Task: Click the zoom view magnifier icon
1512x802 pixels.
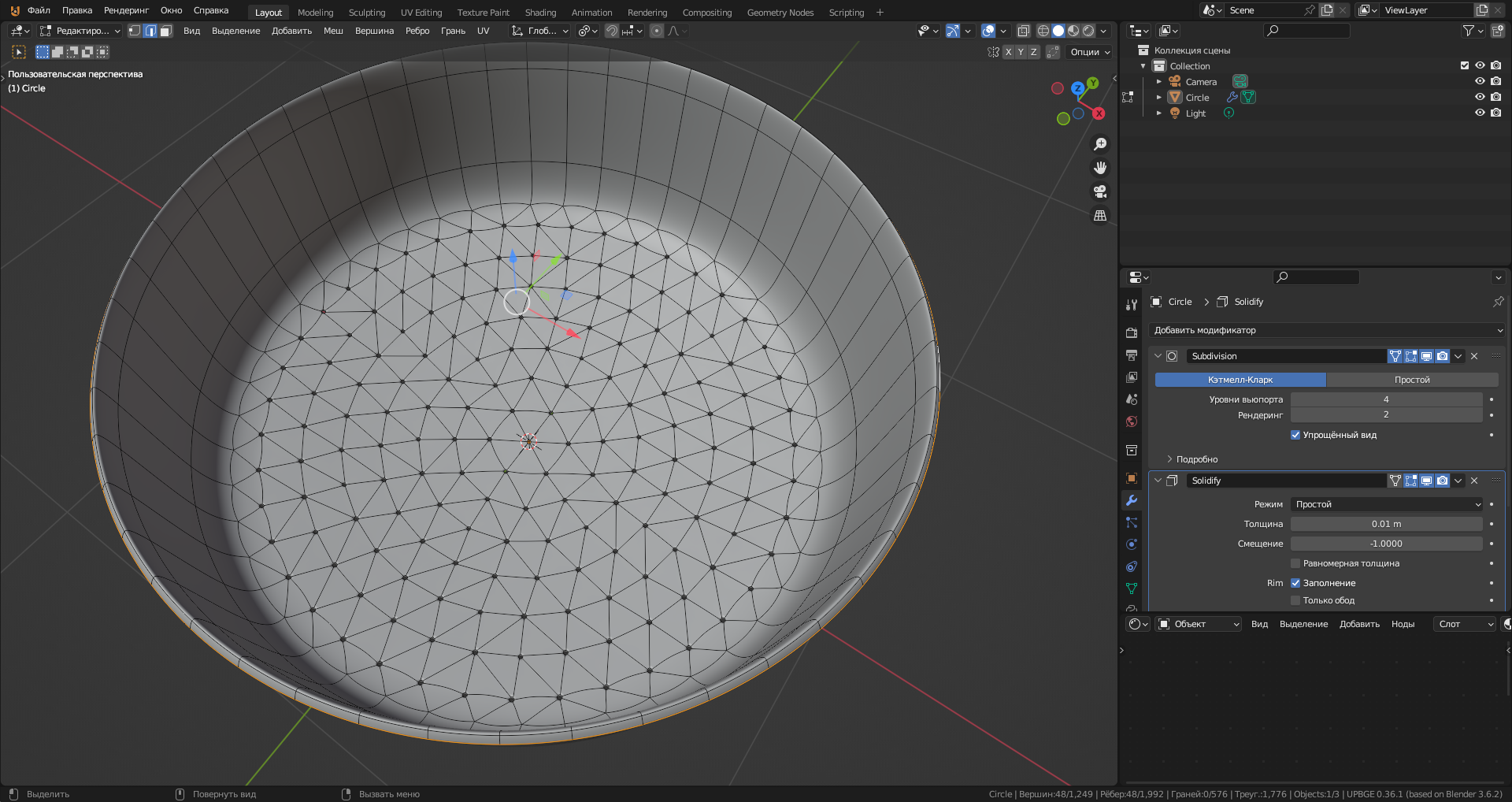Action: coord(1100,144)
